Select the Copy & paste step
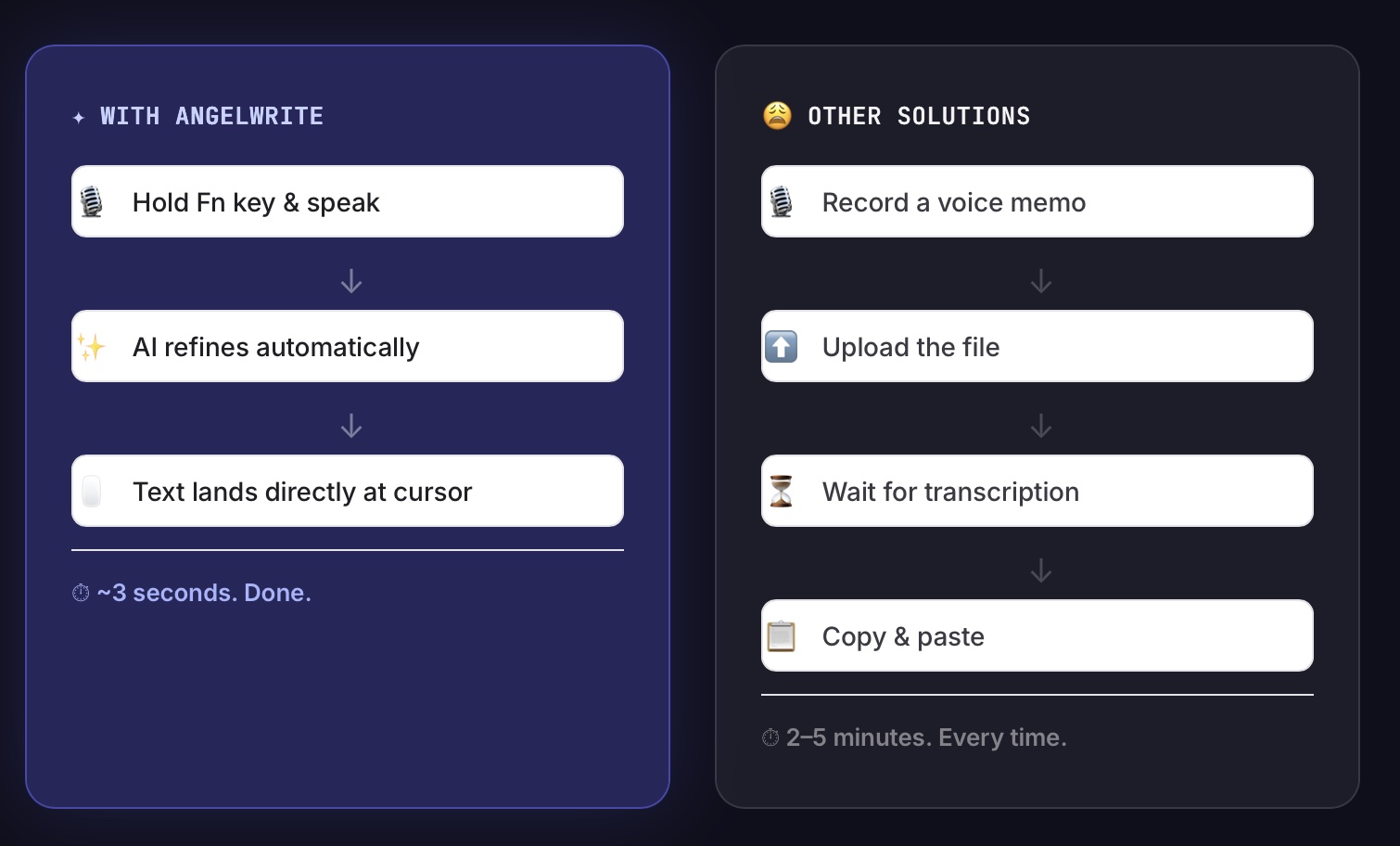The height and width of the screenshot is (846, 1400). click(x=1037, y=635)
